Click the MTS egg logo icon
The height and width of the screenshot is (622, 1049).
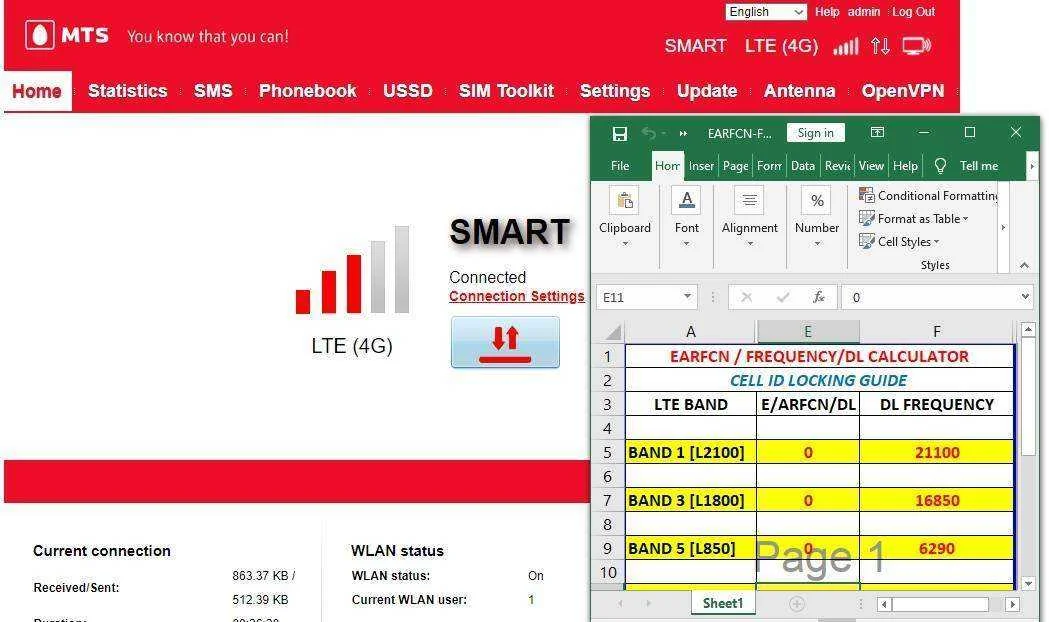39,35
